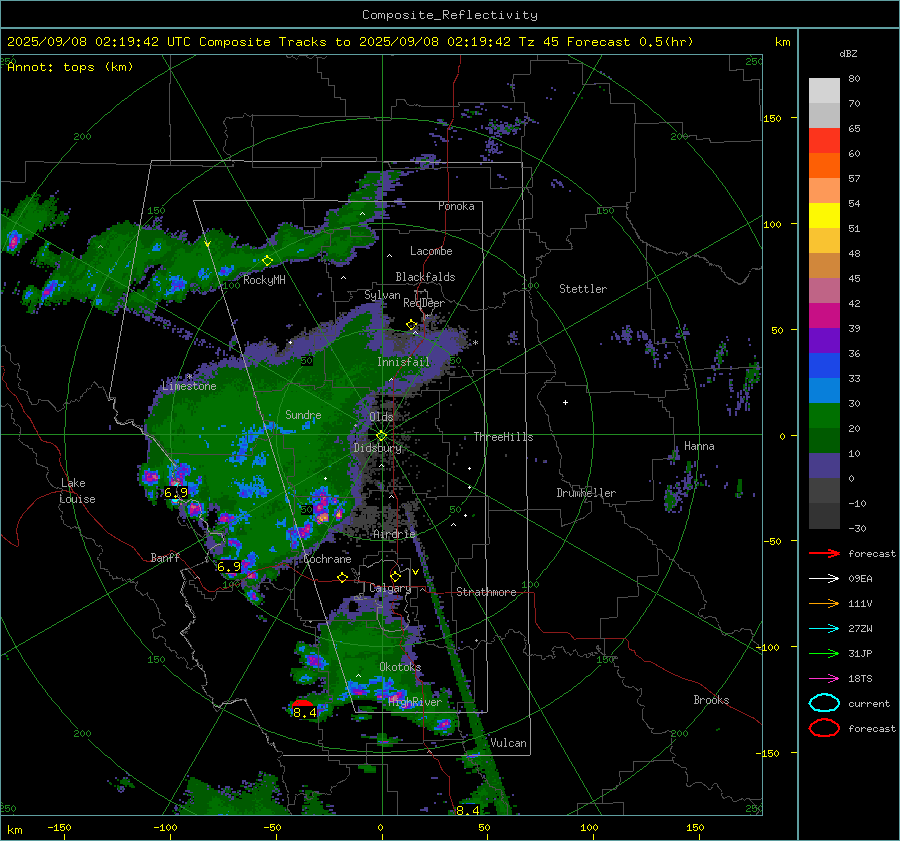The image size is (900, 841).
Task: Click the Cochrane city label
Action: [x=327, y=559]
